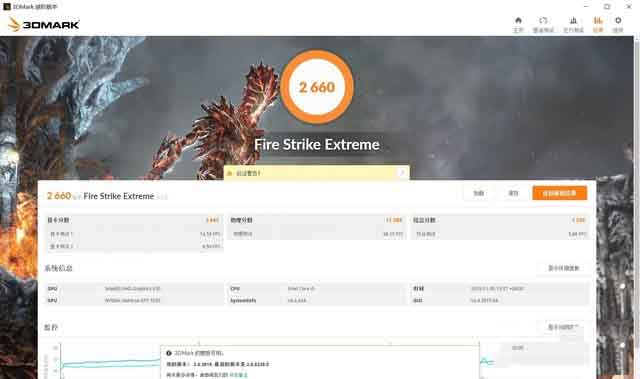Select the highlighted orange Results tab
640x379 pixels.
(598, 24)
